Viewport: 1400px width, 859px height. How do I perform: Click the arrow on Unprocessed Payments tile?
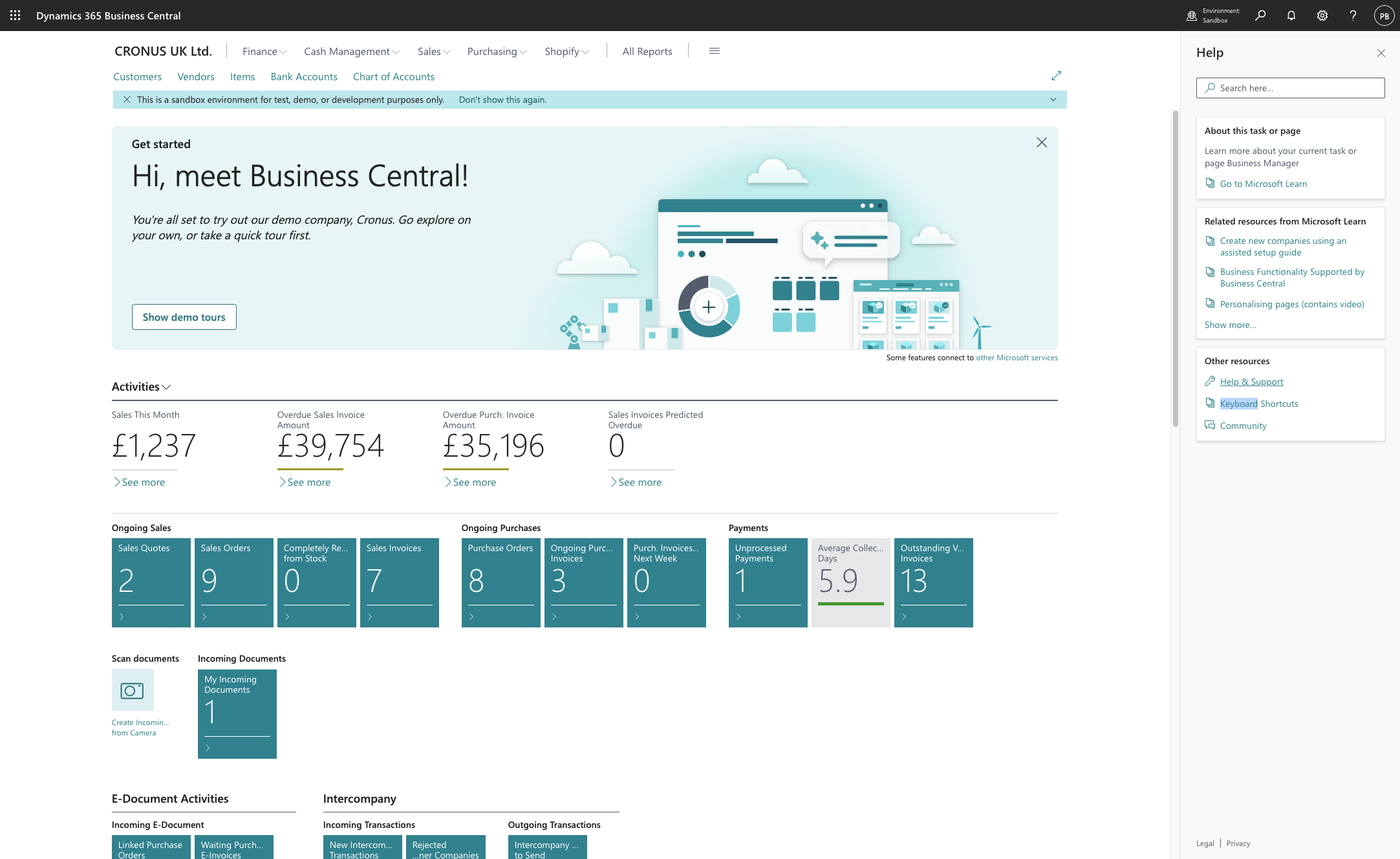coord(738,616)
